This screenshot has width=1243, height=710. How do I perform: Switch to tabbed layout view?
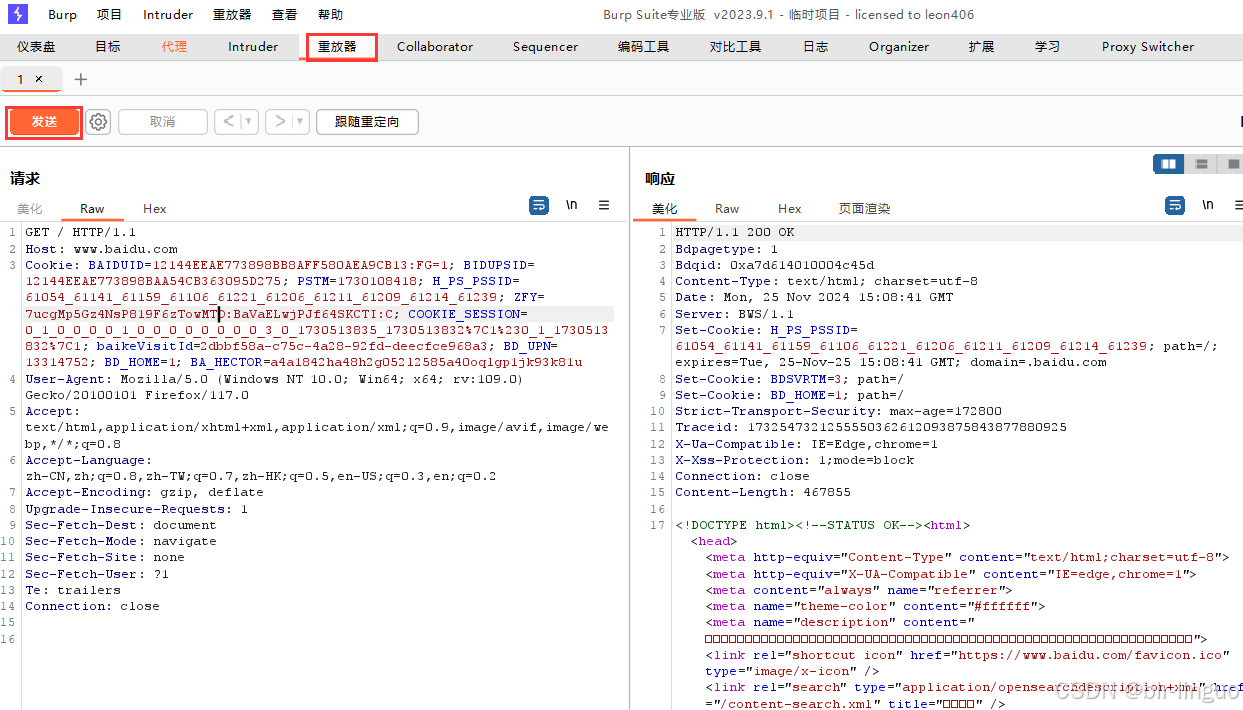(1232, 164)
